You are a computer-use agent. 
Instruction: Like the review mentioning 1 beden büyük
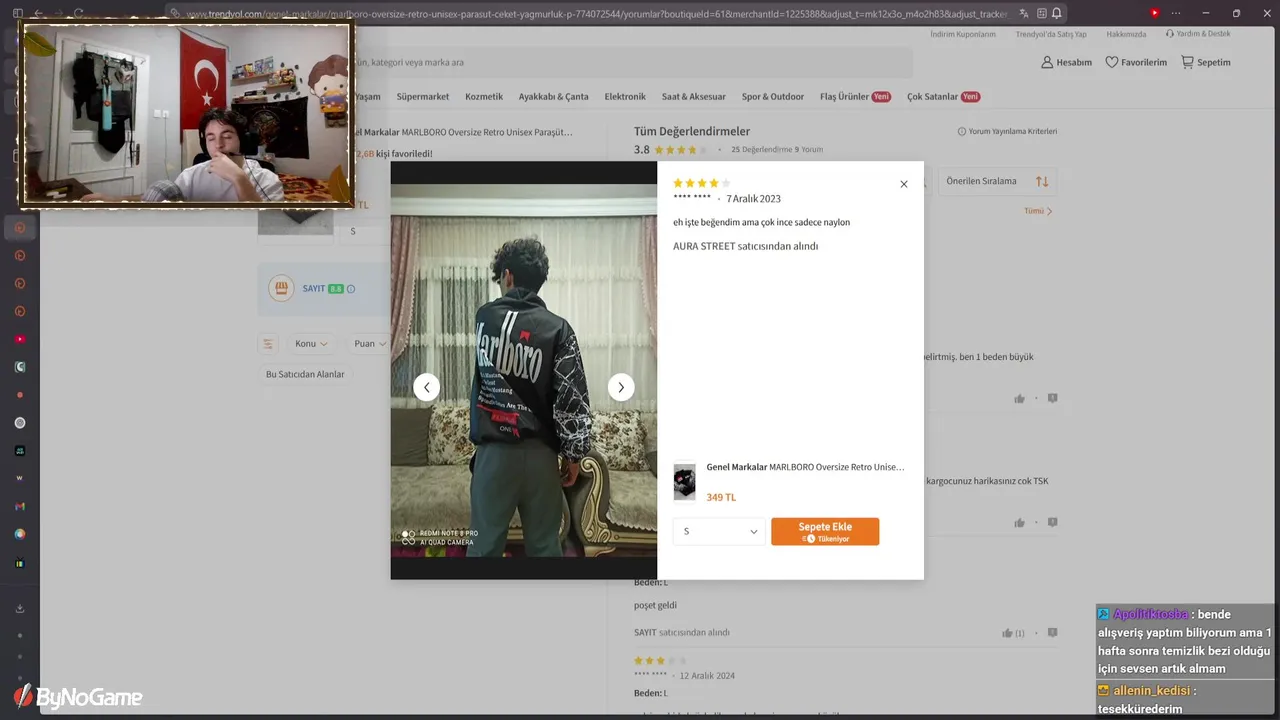click(1019, 399)
